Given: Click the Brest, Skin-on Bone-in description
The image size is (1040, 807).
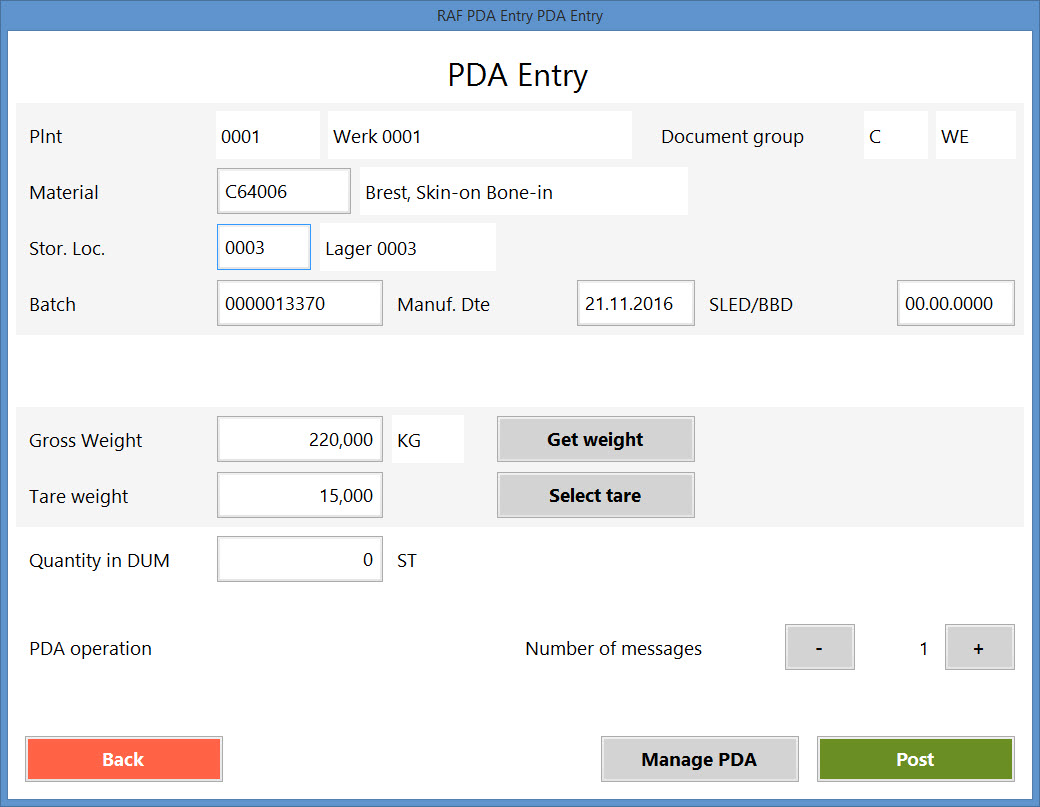Looking at the screenshot, I should 523,192.
